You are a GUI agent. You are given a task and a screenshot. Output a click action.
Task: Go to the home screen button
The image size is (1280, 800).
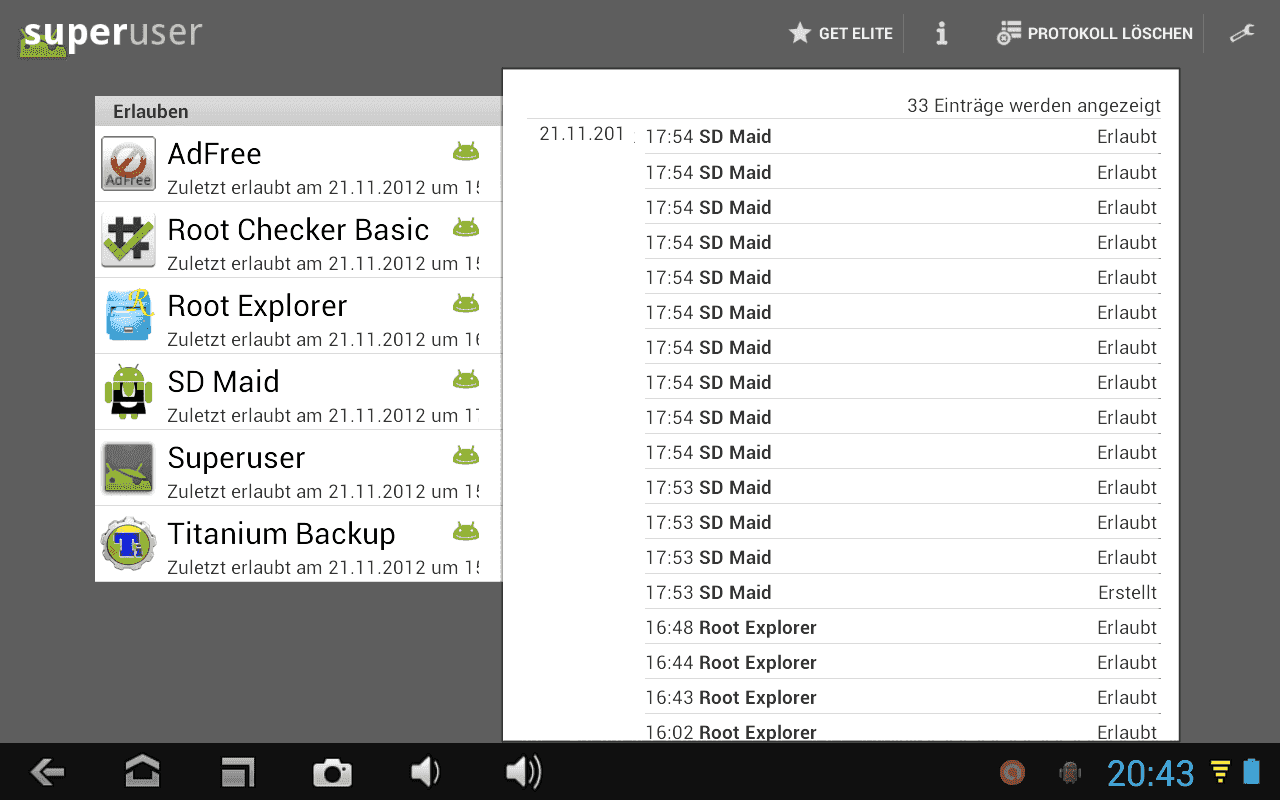coord(142,771)
